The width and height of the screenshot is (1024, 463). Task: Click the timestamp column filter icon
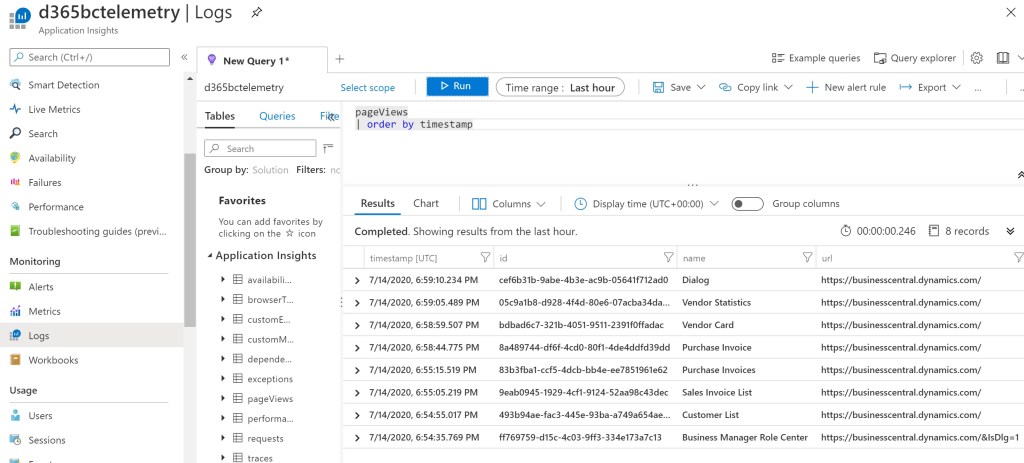pyautogui.click(x=485, y=257)
